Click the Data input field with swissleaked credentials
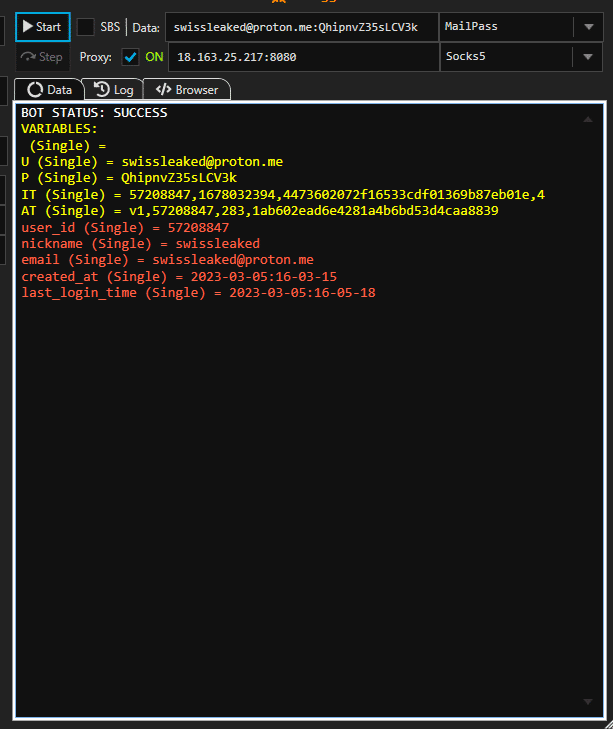Screen dimensions: 613x729 pos(302,27)
